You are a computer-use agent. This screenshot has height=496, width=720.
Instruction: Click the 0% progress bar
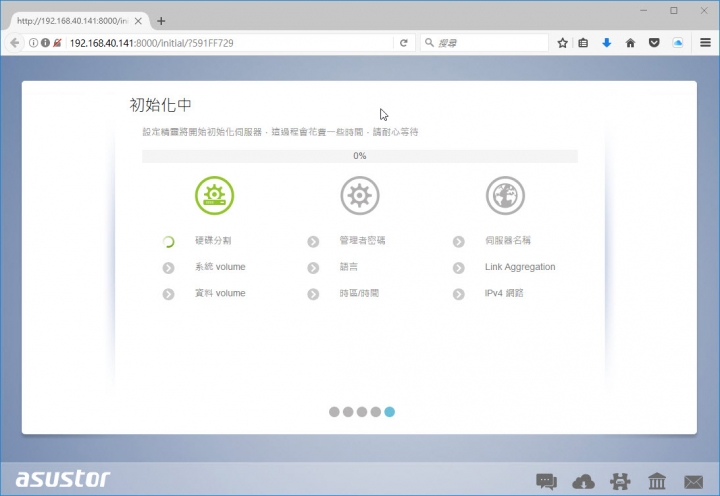click(x=360, y=156)
